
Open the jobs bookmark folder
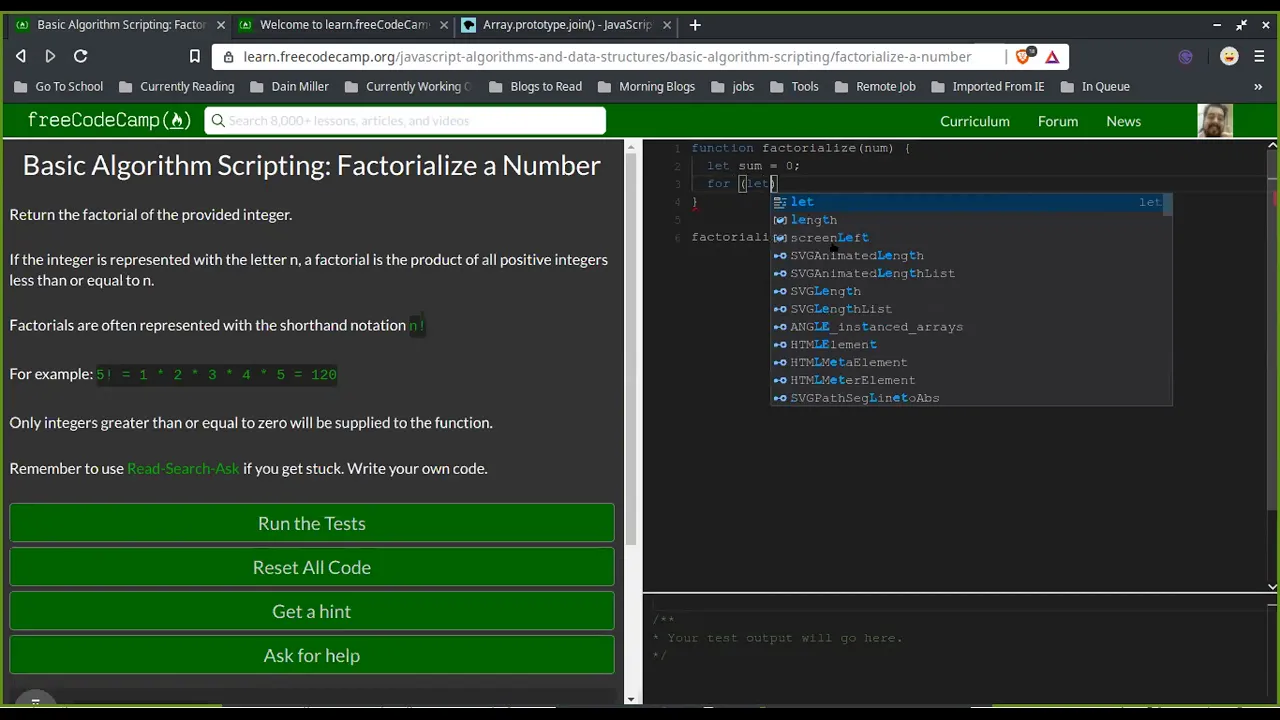coord(732,87)
